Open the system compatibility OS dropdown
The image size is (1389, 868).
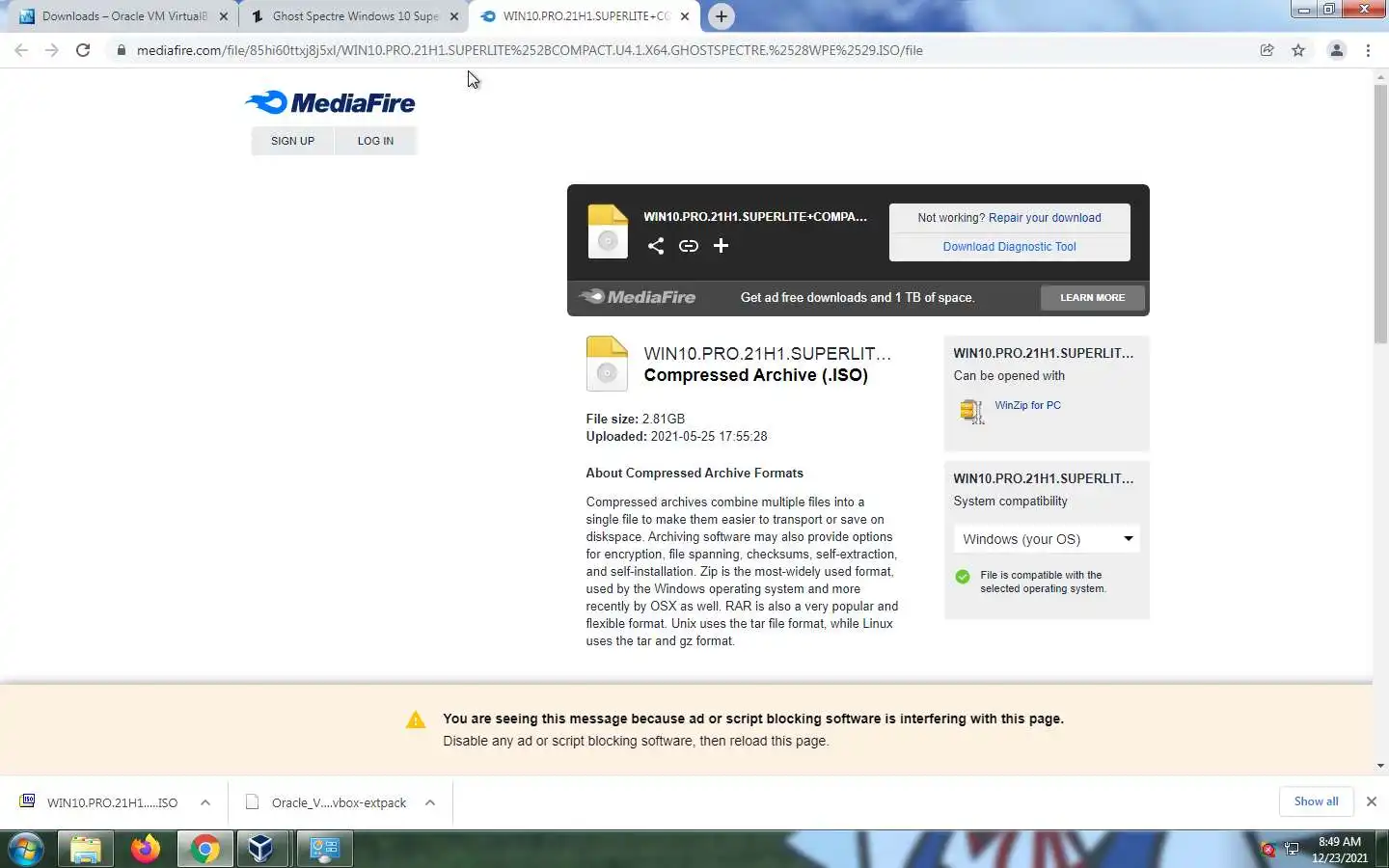pos(1047,539)
